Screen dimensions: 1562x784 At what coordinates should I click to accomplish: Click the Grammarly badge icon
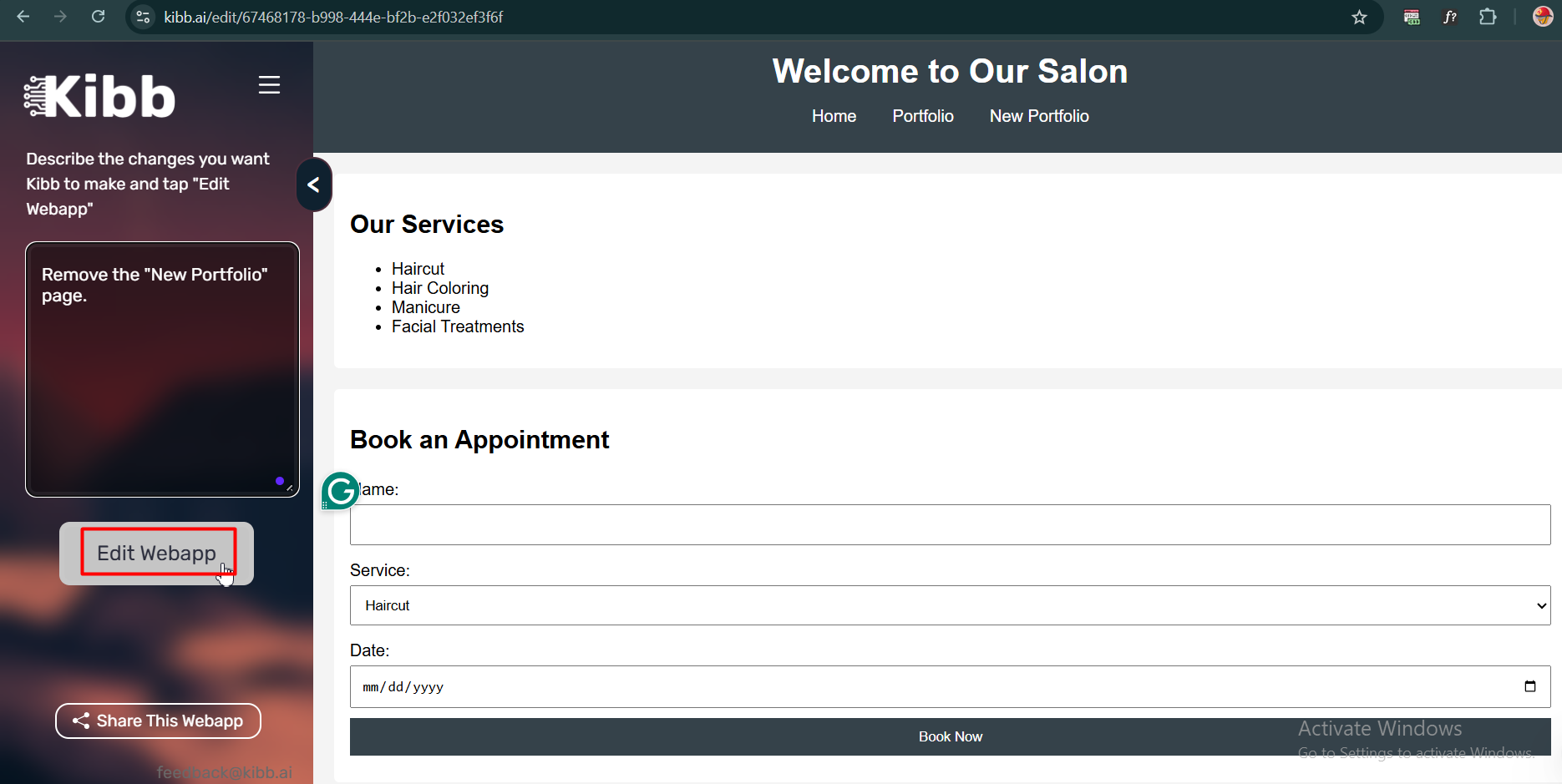340,491
